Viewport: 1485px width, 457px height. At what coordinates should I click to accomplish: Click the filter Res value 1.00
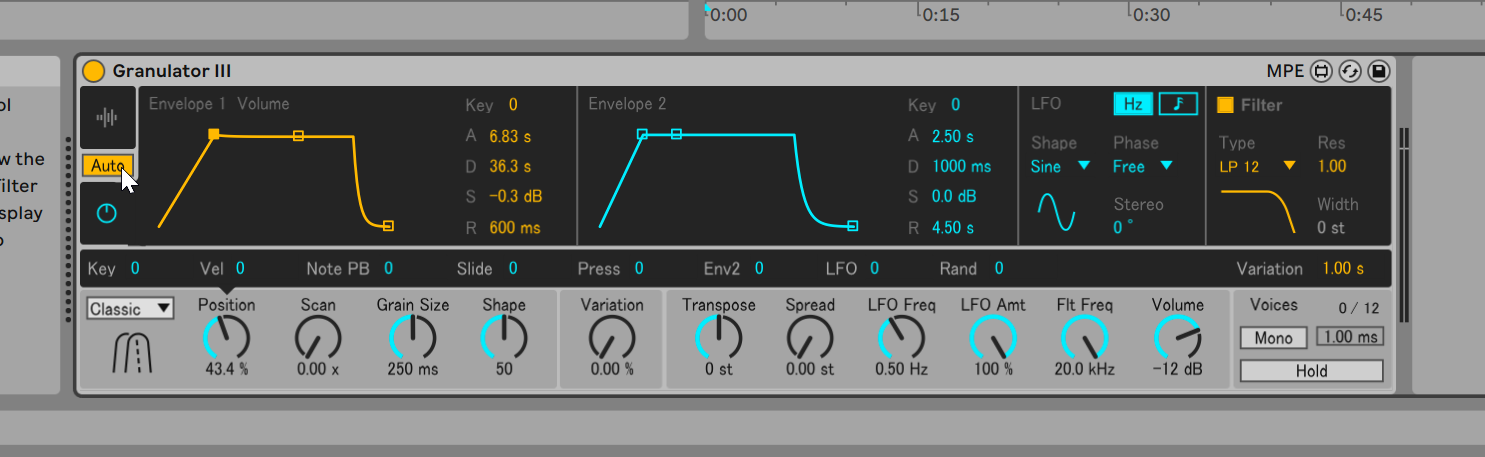pos(1332,167)
